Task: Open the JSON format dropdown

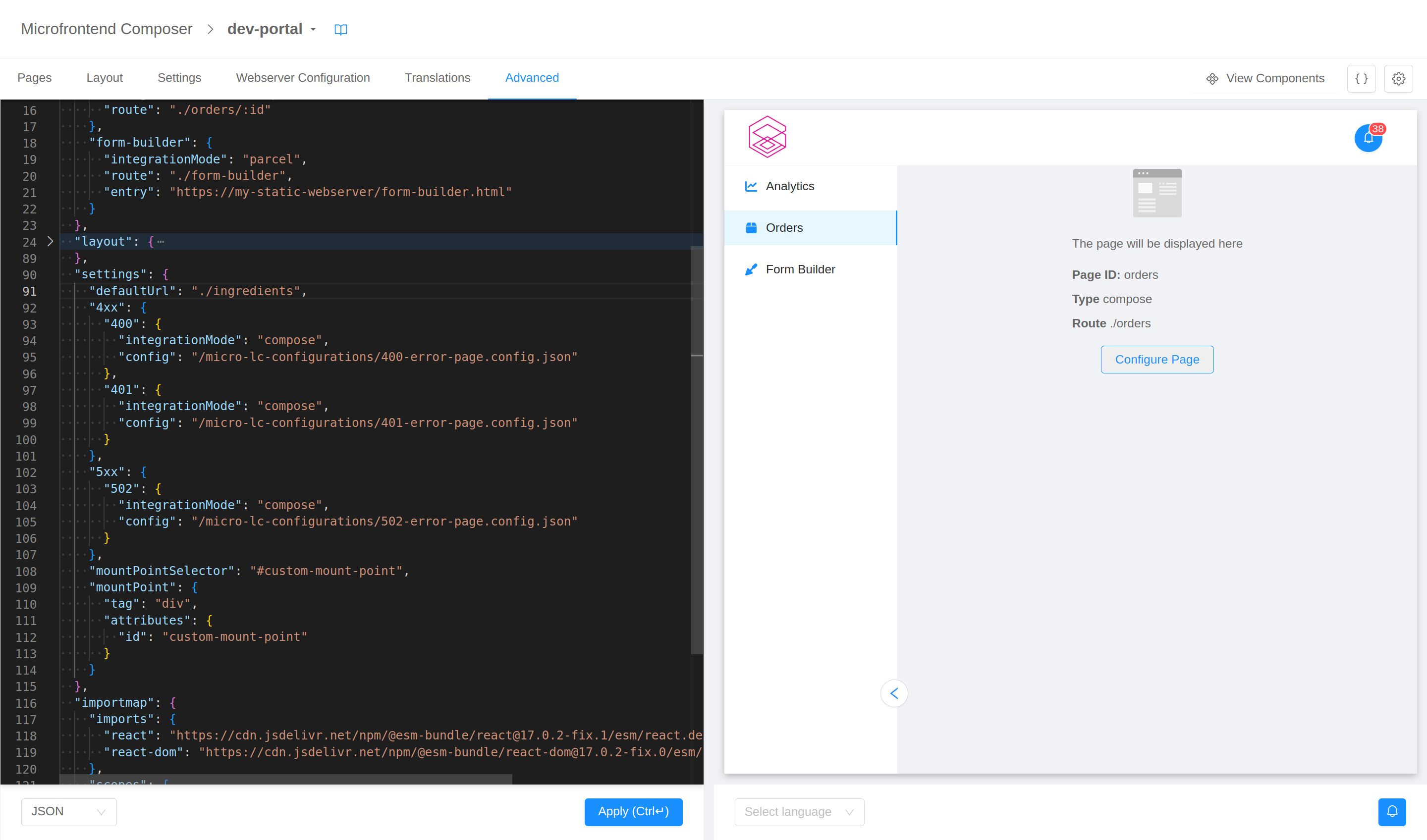Action: pos(68,812)
